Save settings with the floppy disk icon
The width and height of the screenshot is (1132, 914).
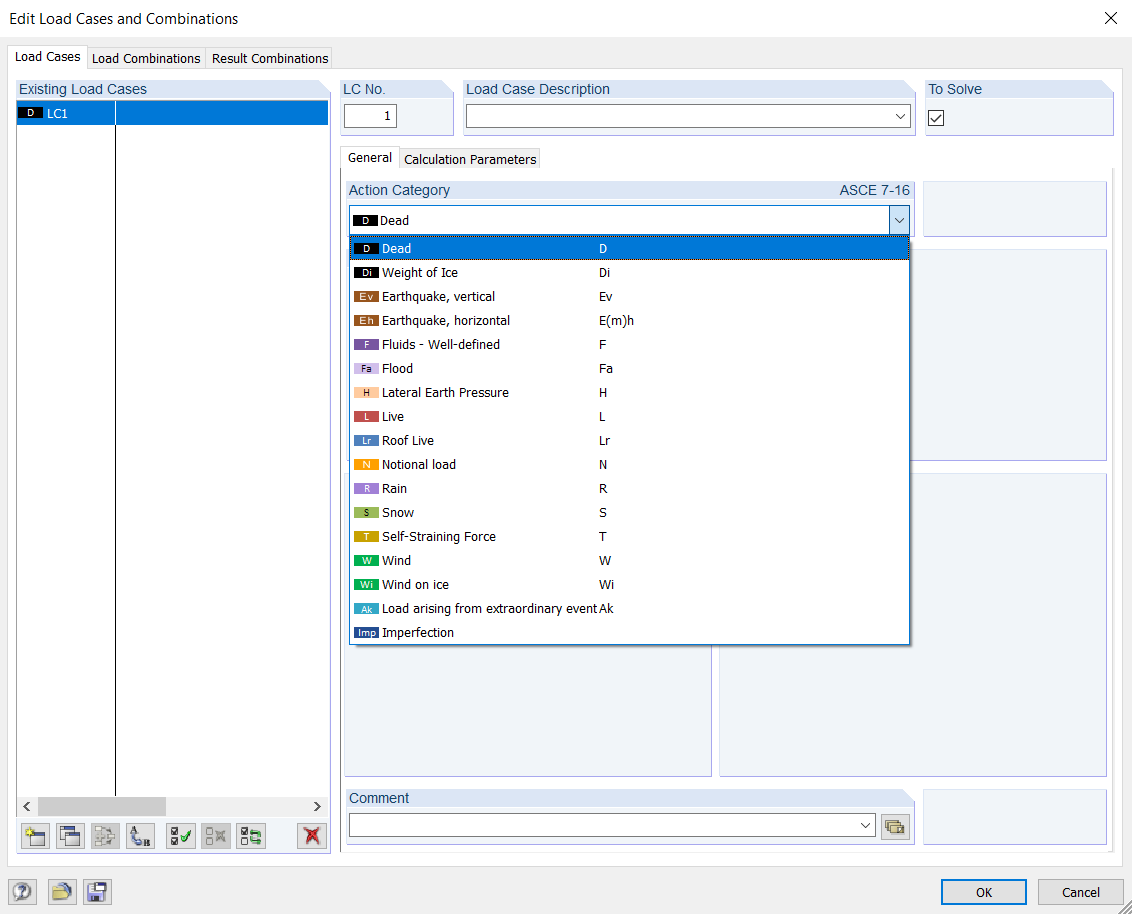(x=97, y=892)
